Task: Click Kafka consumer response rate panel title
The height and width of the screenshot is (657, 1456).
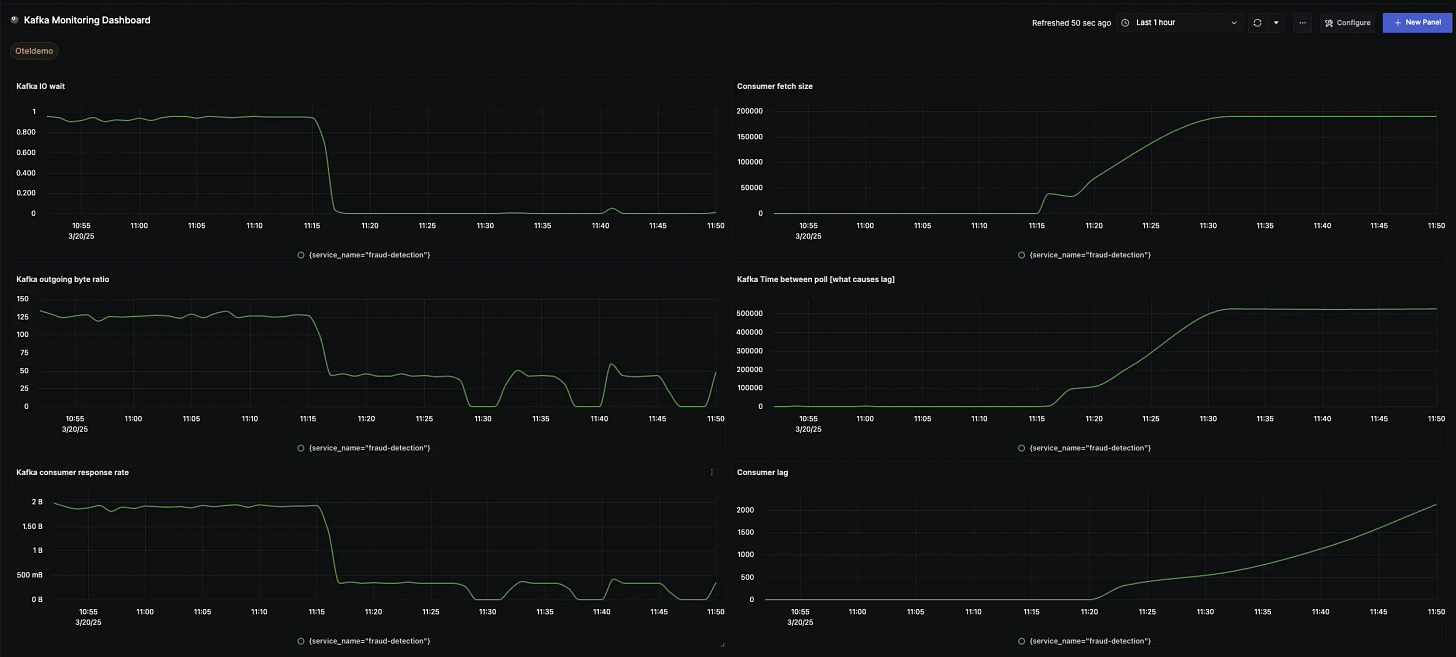Action: point(72,472)
